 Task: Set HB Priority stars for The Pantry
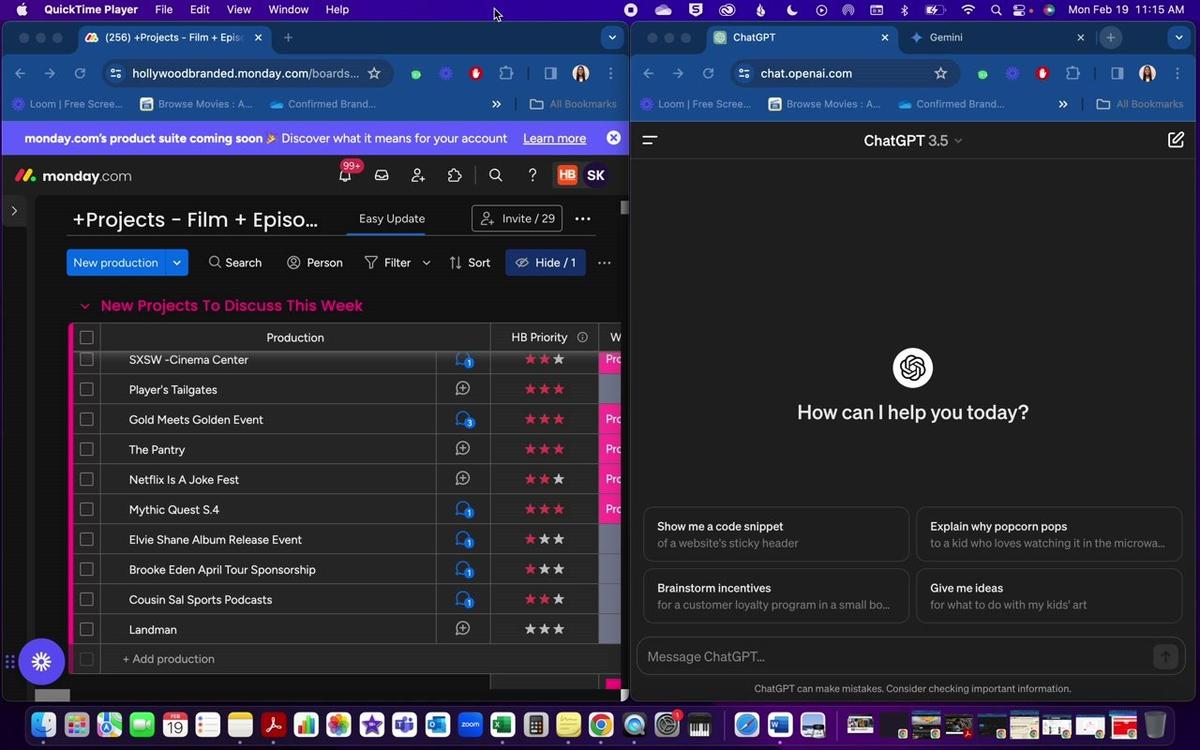point(544,449)
